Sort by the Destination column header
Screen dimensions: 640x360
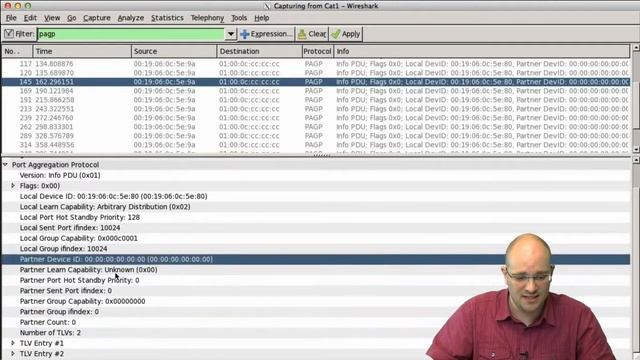tap(260, 51)
